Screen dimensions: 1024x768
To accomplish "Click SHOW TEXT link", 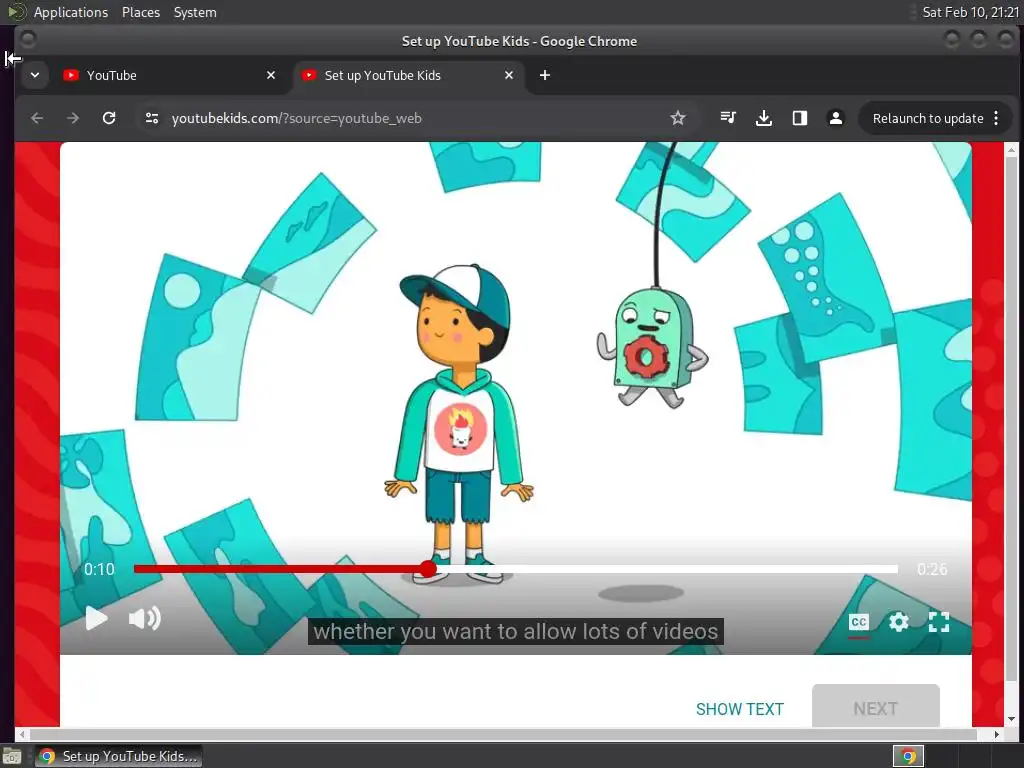I will [739, 709].
